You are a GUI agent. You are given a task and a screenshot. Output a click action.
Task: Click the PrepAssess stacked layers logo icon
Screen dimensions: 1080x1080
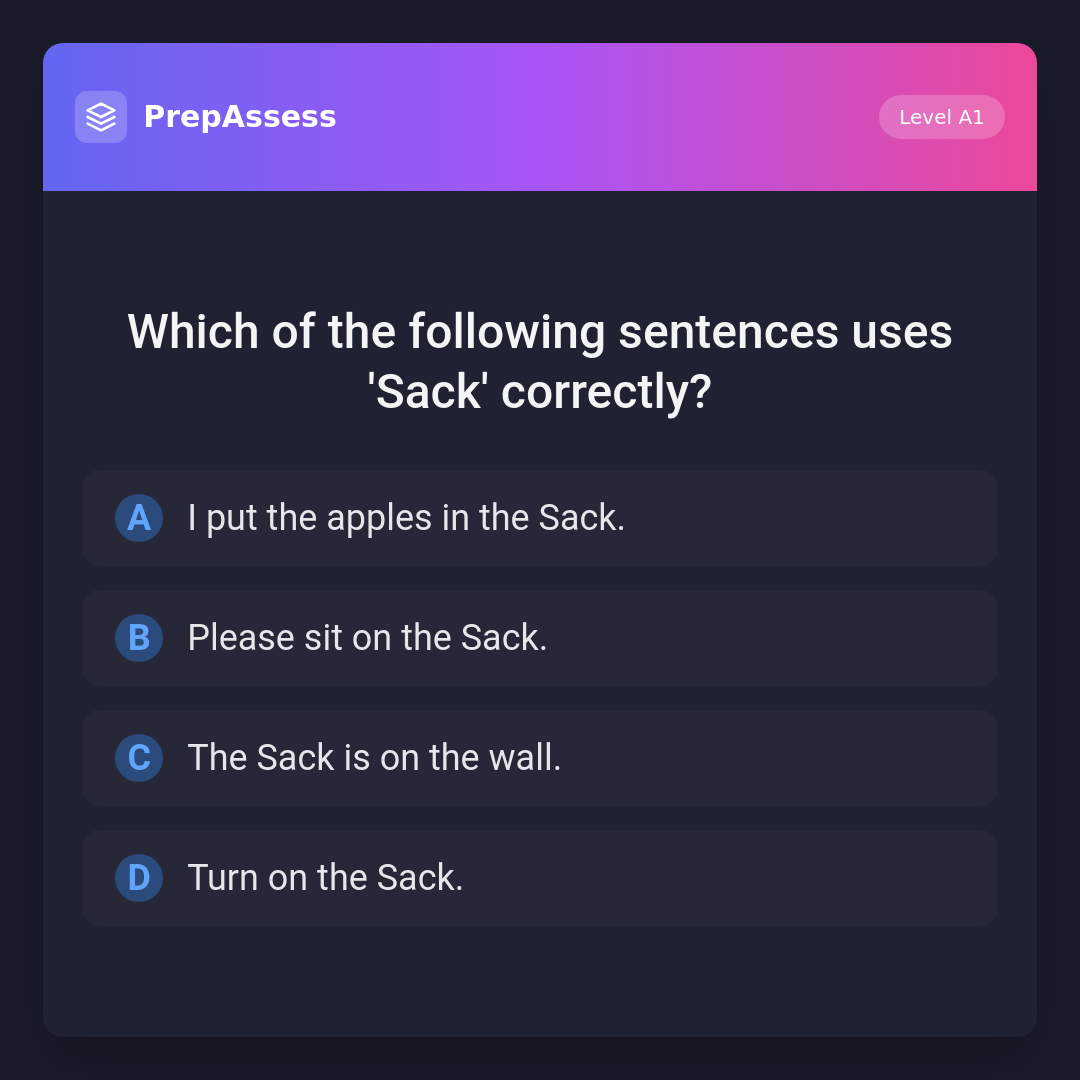click(x=101, y=117)
